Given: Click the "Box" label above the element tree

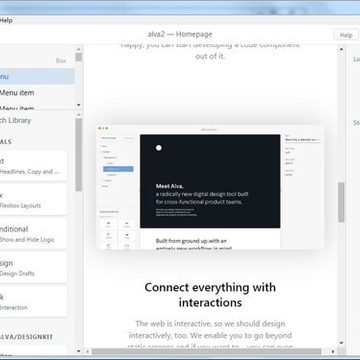Looking at the screenshot, I should [x=61, y=61].
